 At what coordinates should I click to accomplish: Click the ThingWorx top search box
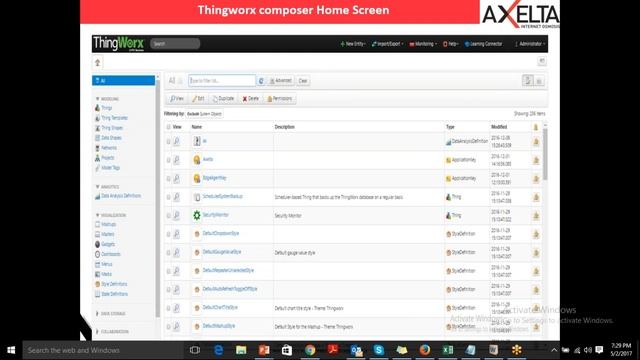pyautogui.click(x=175, y=44)
